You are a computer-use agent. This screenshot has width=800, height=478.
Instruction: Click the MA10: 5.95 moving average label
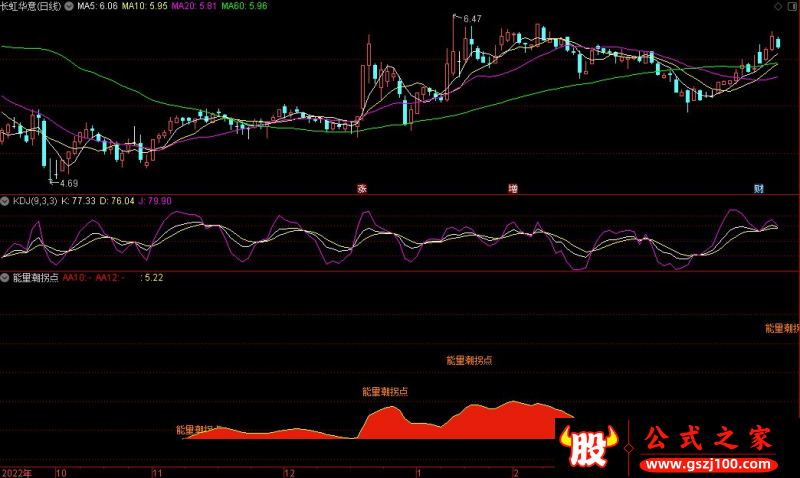[x=144, y=6]
